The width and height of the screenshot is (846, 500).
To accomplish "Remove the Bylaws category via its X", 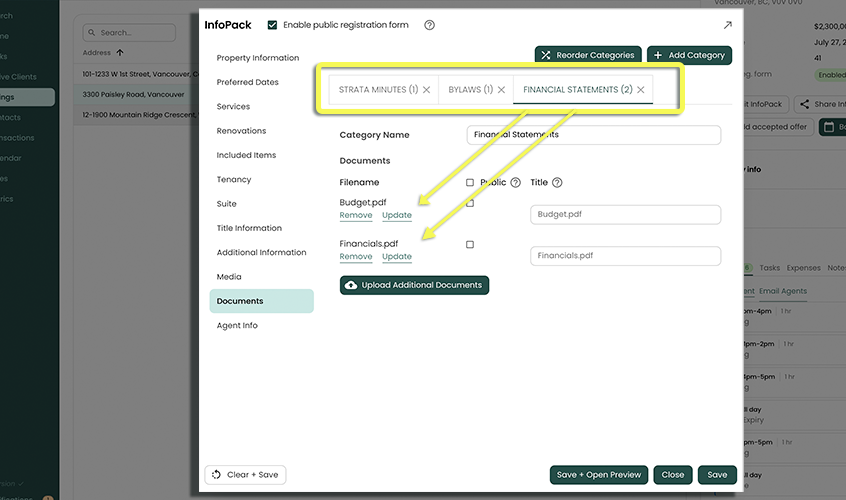I will (501, 90).
